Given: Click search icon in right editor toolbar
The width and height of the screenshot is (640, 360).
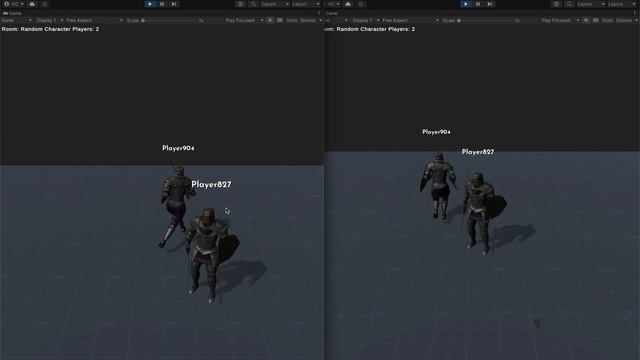Looking at the screenshot, I should pos(569,4).
